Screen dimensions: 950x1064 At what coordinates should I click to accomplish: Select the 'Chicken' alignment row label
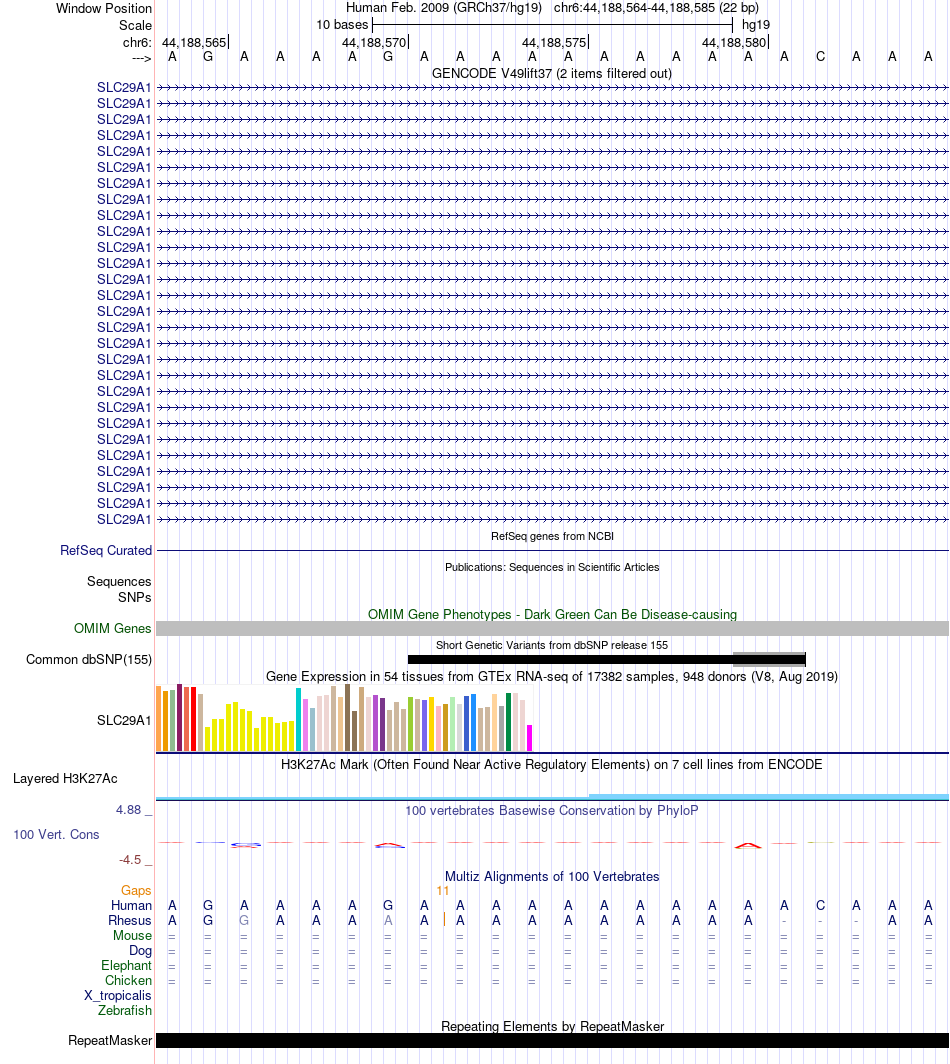128,980
